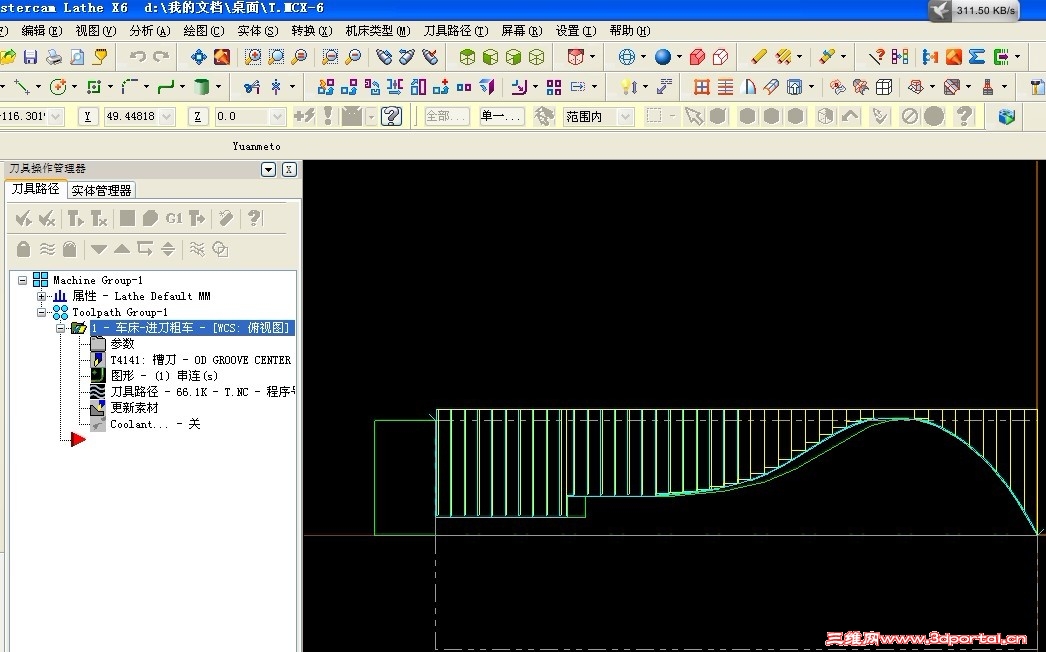Screen dimensions: 1046x652
Task: Click the G1 post-process icon
Action: (174, 218)
